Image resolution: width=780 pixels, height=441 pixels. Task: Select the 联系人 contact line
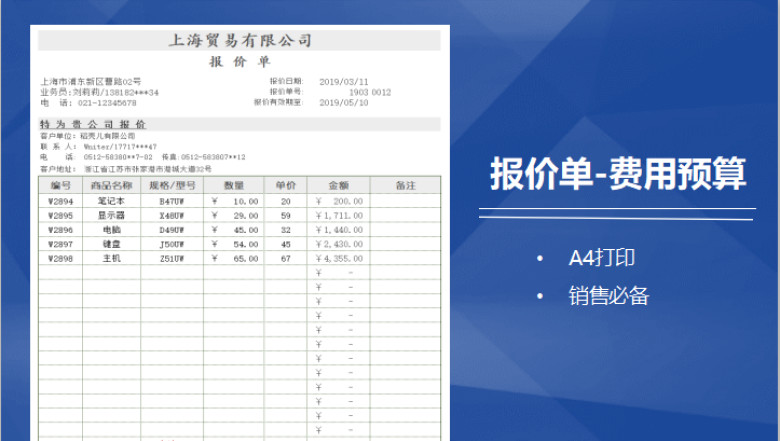pos(98,147)
